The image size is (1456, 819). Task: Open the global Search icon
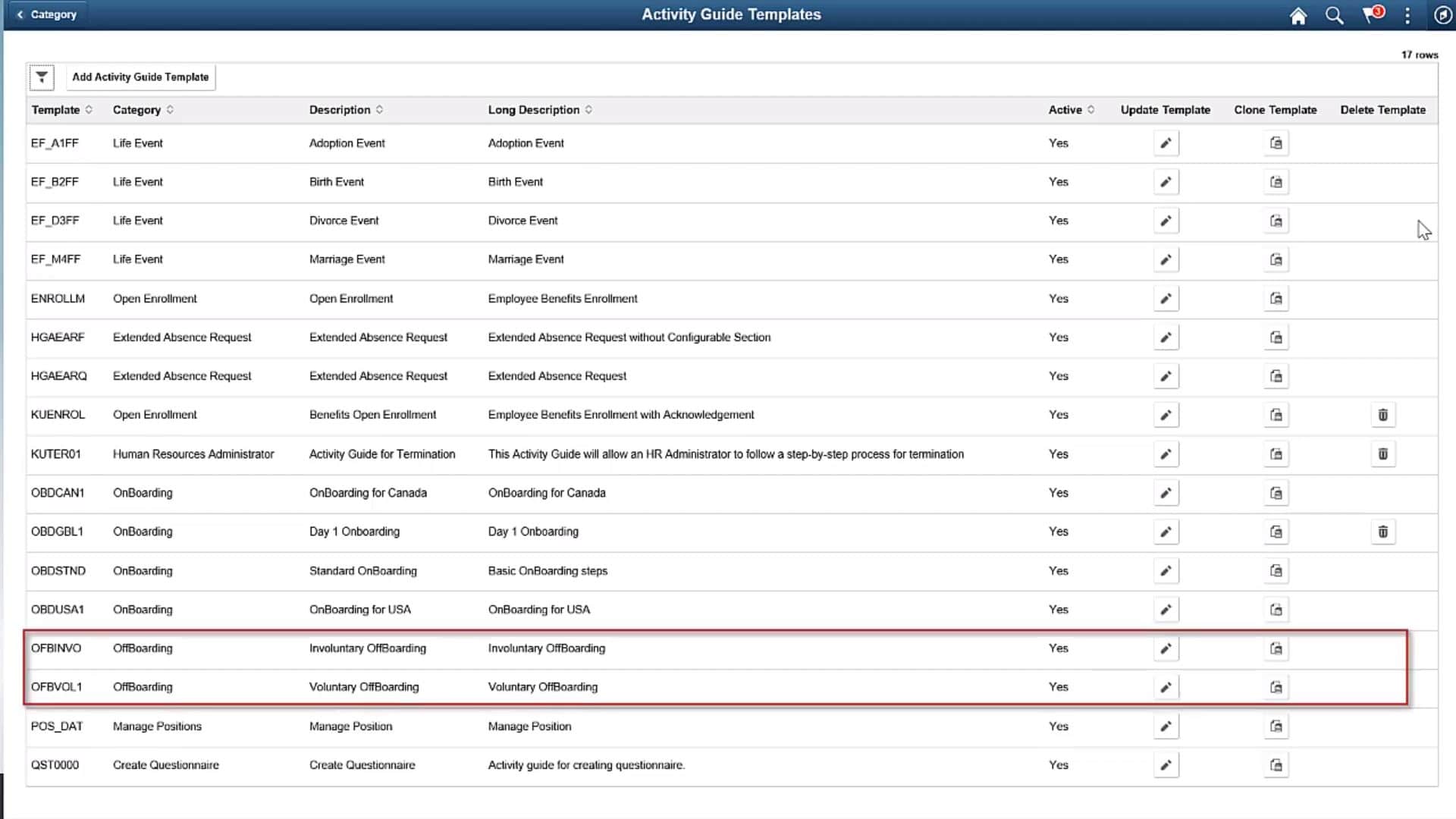(1335, 15)
